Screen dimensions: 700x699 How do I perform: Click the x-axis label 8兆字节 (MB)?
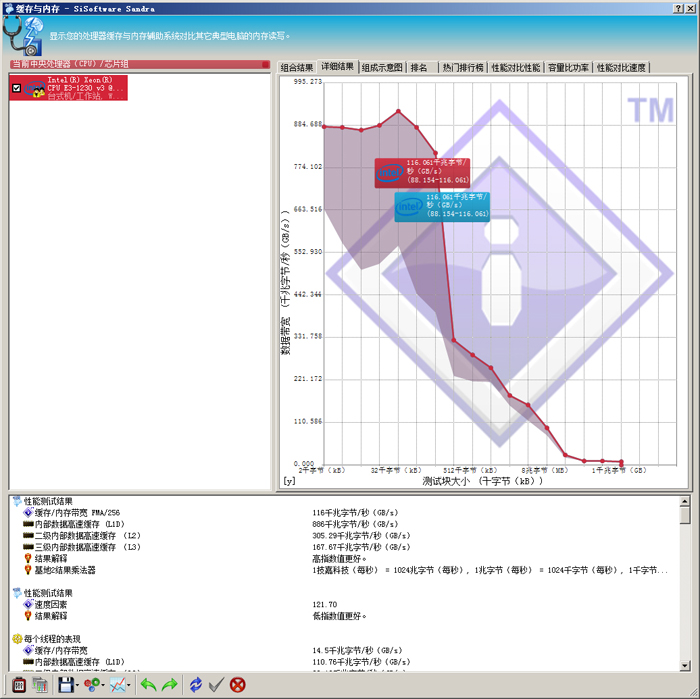coord(544,470)
